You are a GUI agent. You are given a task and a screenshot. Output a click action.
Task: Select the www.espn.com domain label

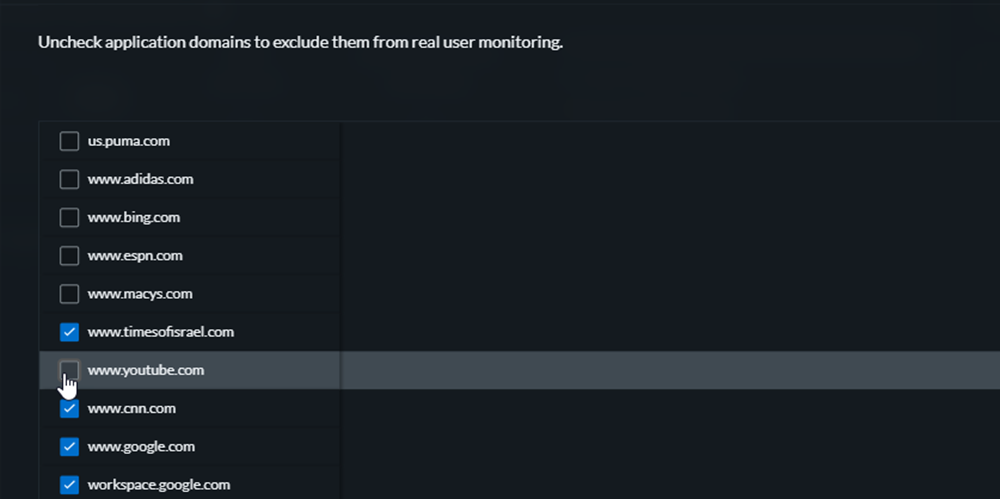pyautogui.click(x=135, y=256)
